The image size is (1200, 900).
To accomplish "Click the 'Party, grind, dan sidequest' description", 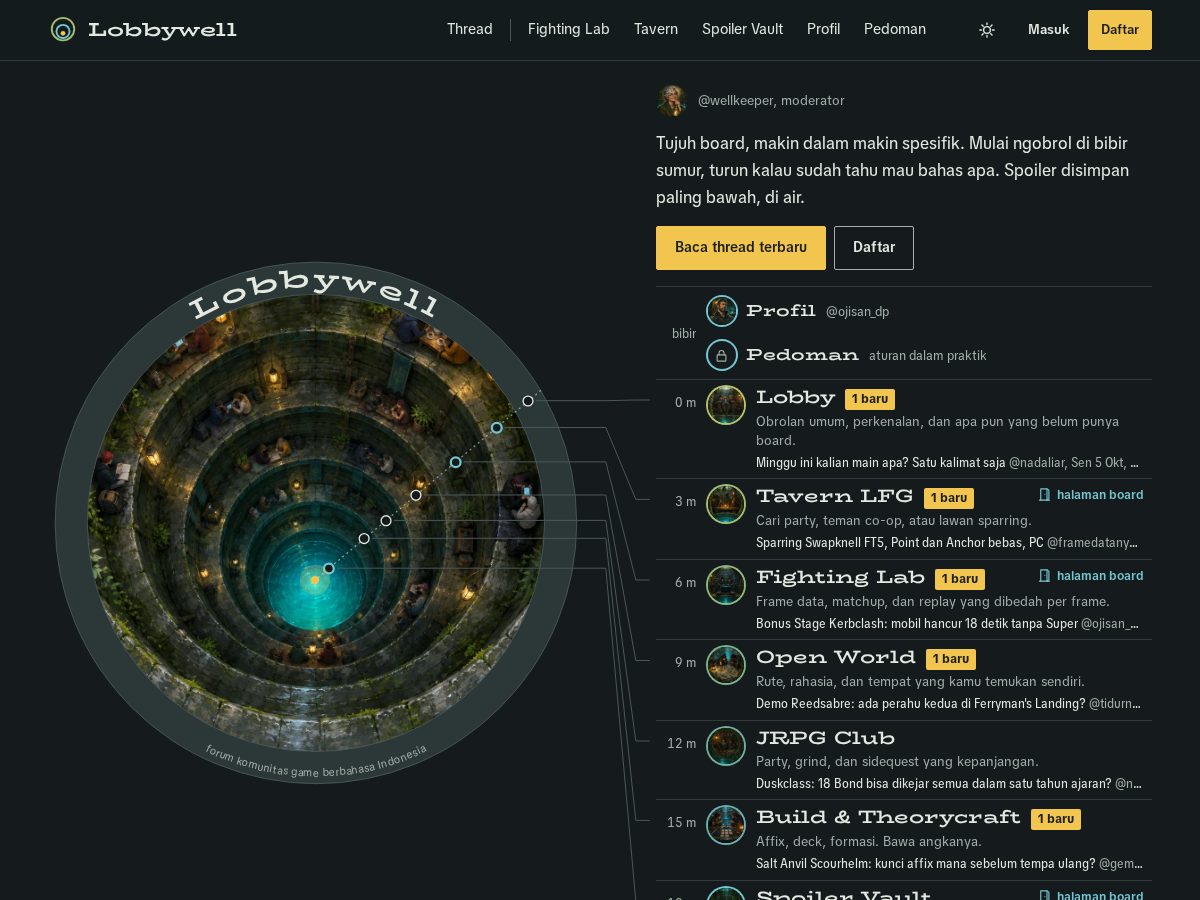I will point(897,761).
